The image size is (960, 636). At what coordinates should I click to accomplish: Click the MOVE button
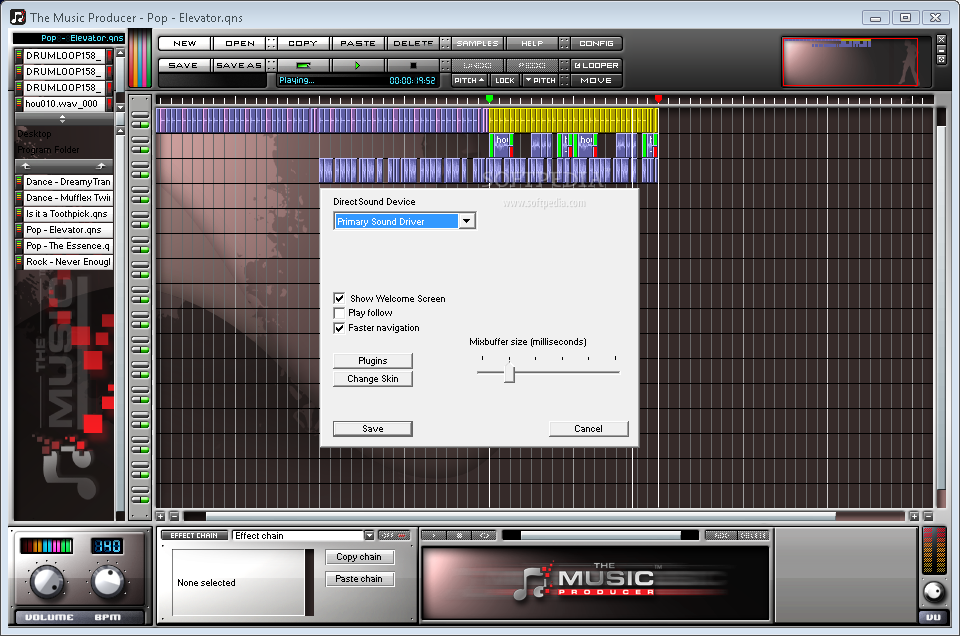(596, 80)
